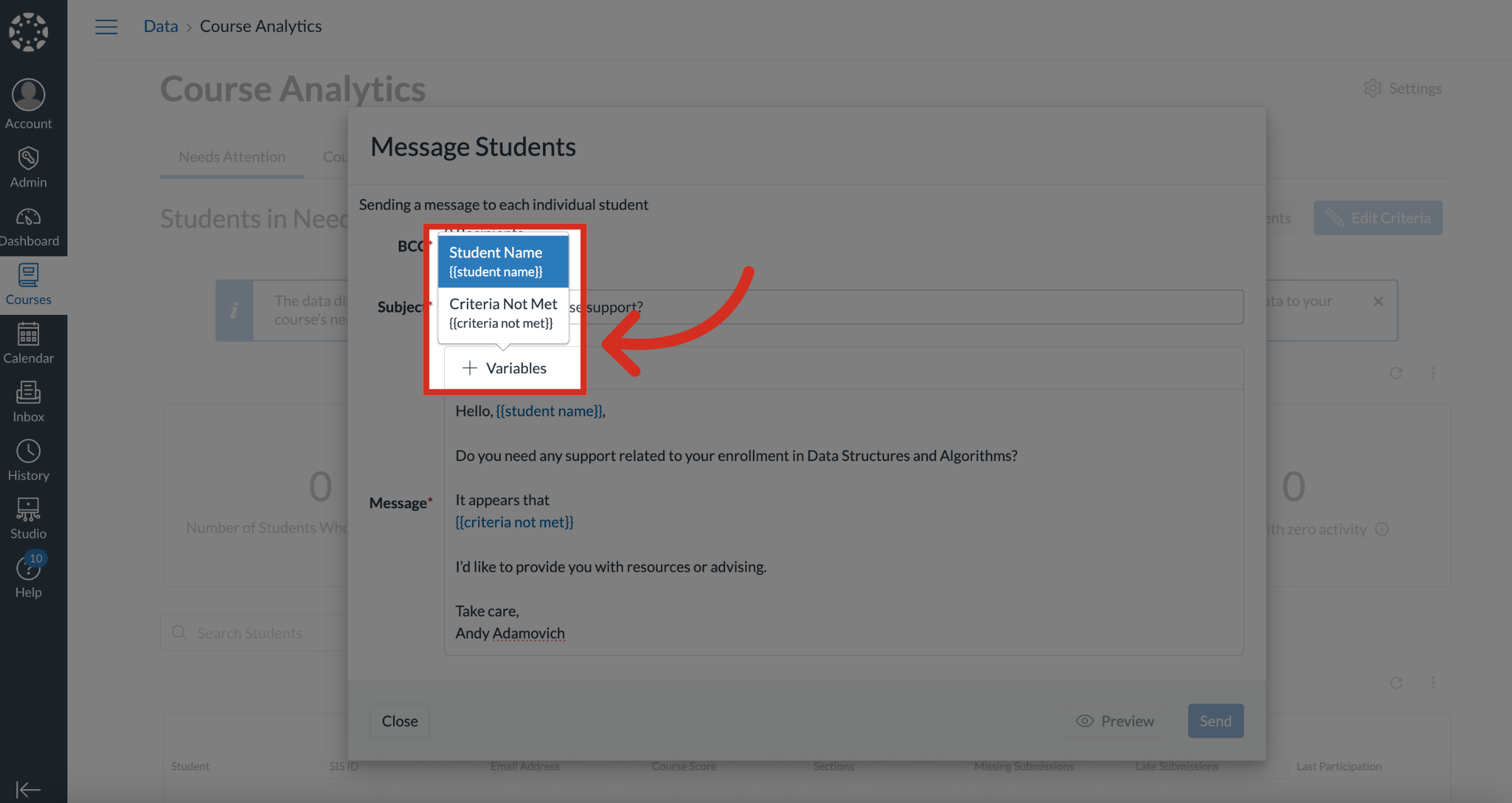Click the Send button
Viewport: 1512px width, 803px height.
[x=1215, y=720]
